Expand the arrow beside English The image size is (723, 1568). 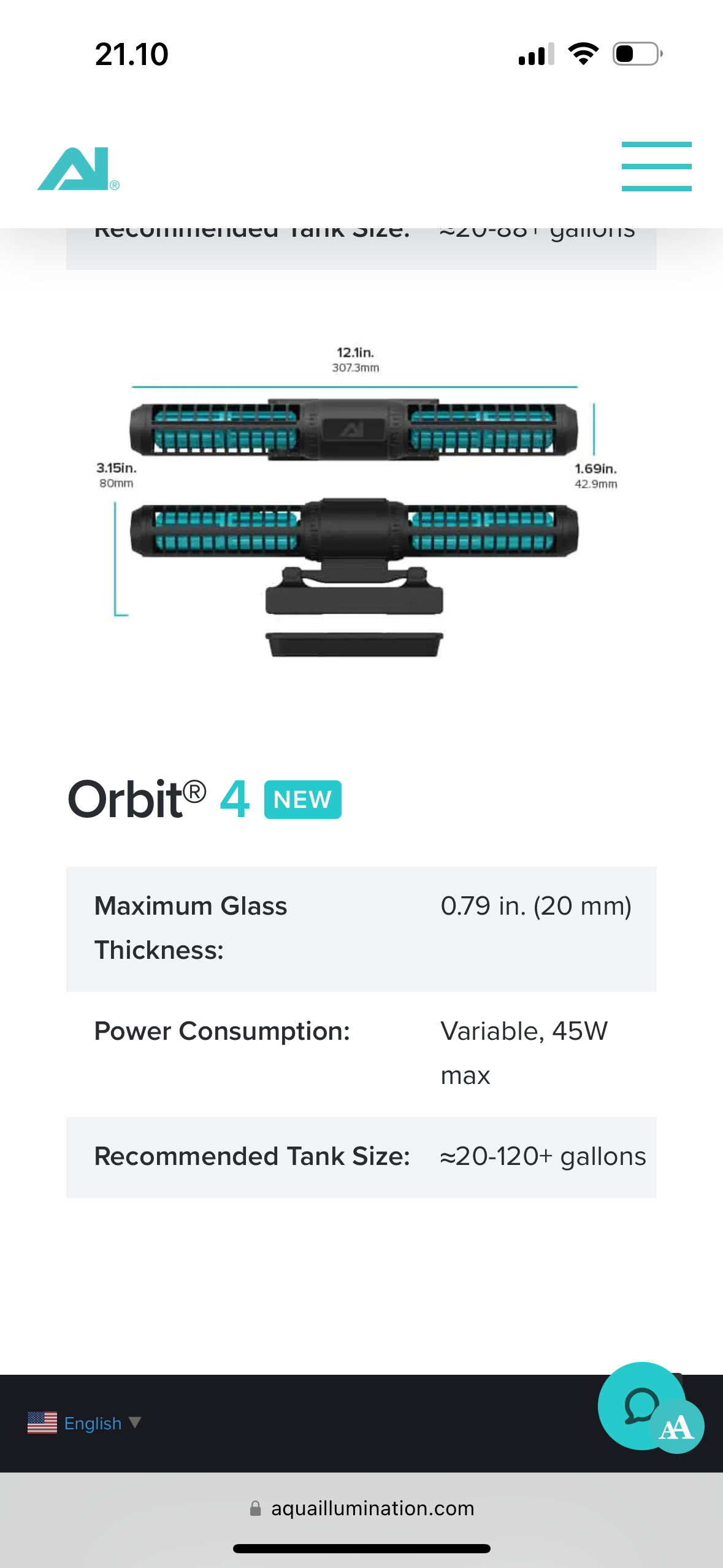click(x=135, y=1422)
